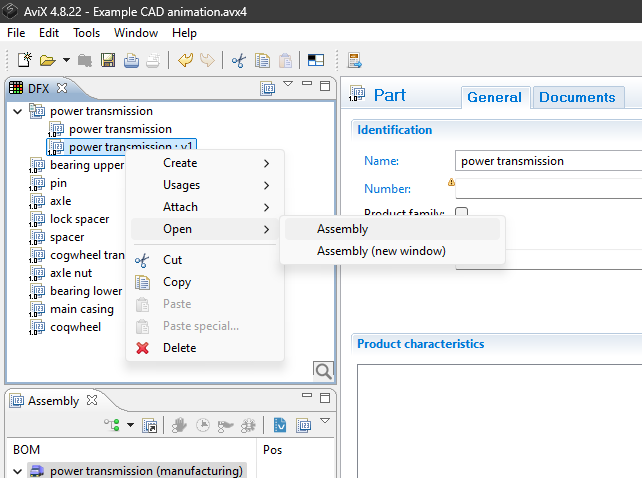Open the dropdown arrow next to Open folder
This screenshot has width=642, height=478.
(x=66, y=60)
